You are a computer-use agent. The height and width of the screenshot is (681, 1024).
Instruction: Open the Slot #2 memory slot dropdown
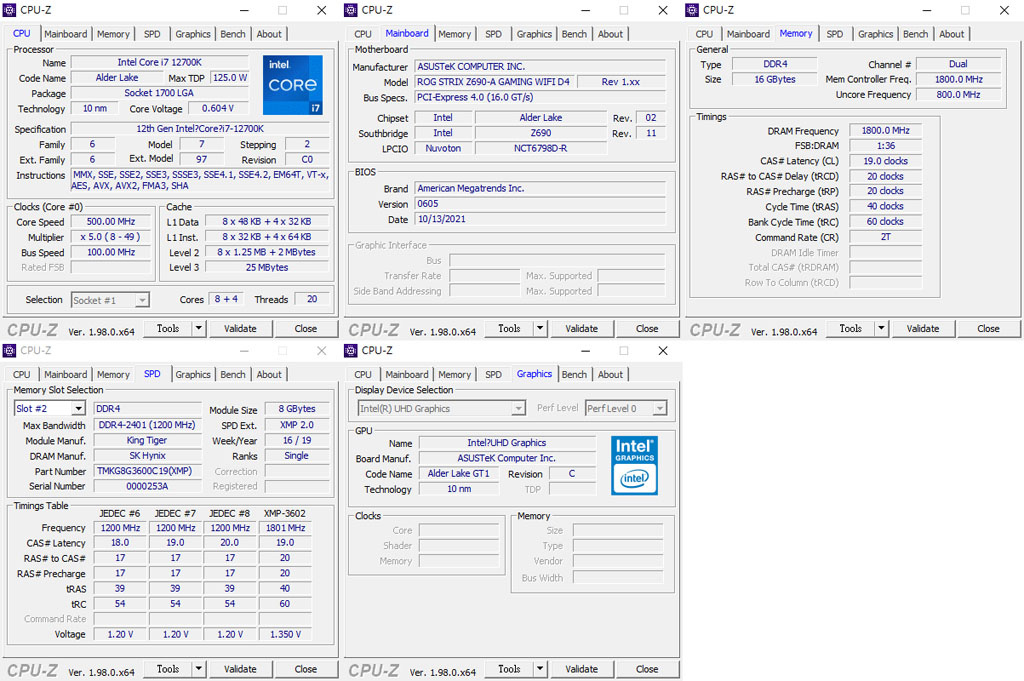(x=78, y=409)
